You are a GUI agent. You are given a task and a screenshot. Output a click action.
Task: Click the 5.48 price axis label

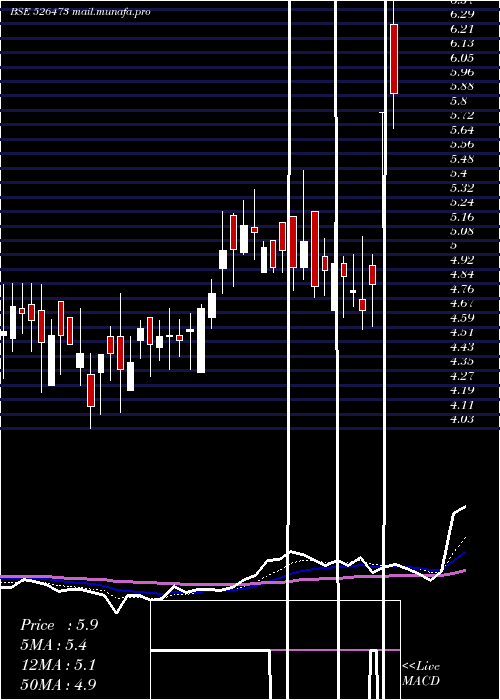462,159
